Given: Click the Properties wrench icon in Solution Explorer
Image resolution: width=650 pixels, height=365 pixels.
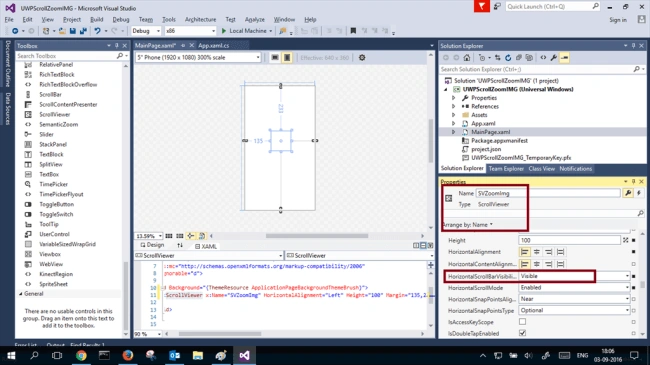Looking at the screenshot, I should [x=553, y=58].
